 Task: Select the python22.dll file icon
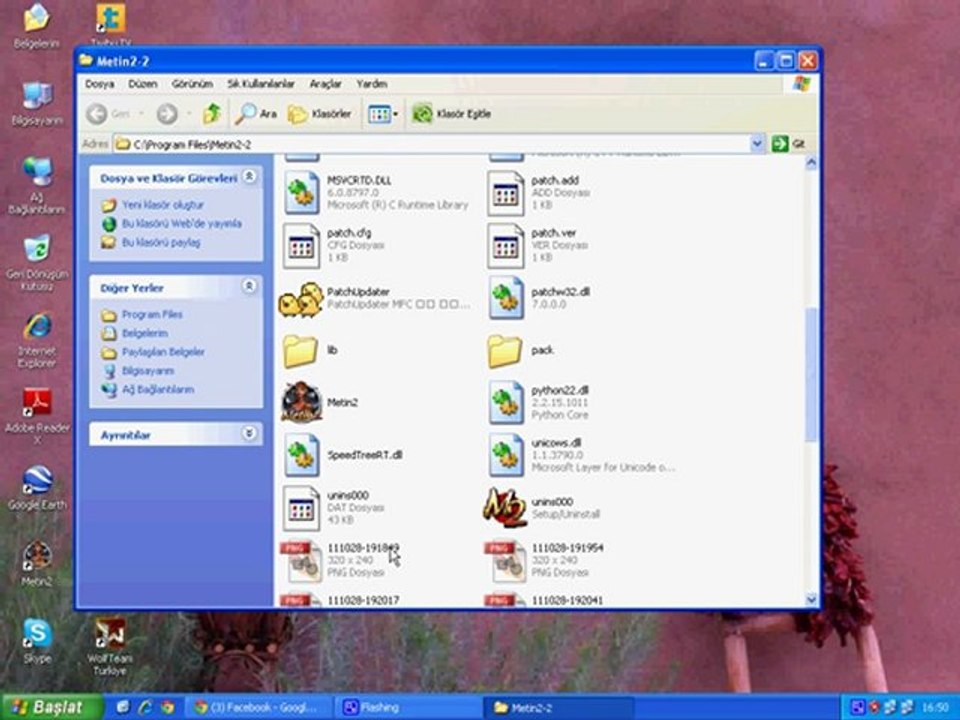pyautogui.click(x=506, y=403)
